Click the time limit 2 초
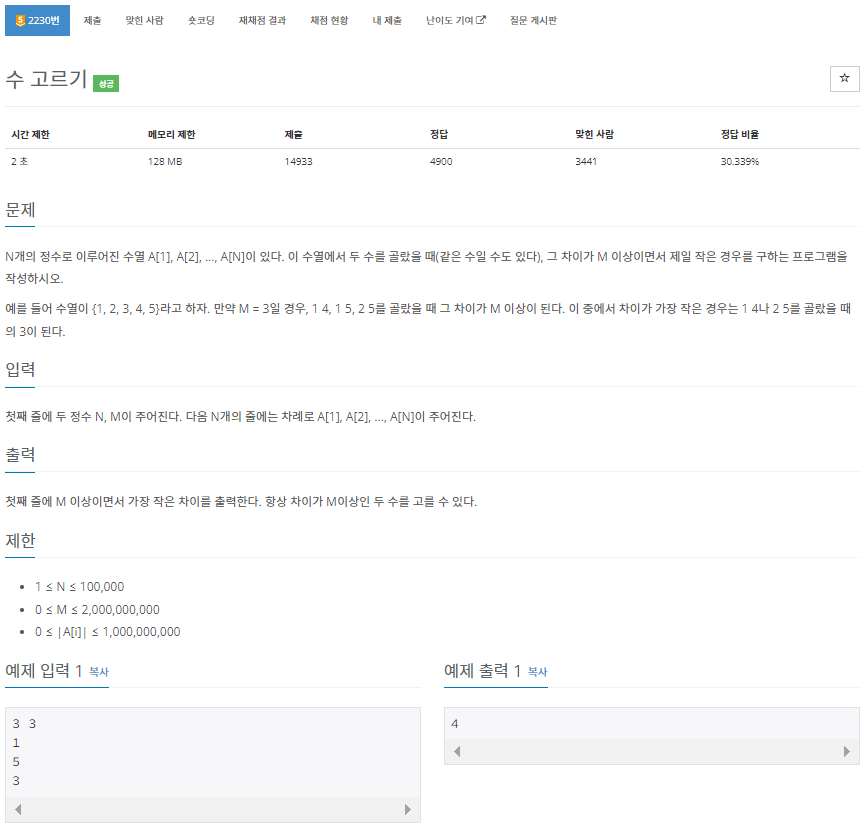The height and width of the screenshot is (828, 868). (19, 162)
